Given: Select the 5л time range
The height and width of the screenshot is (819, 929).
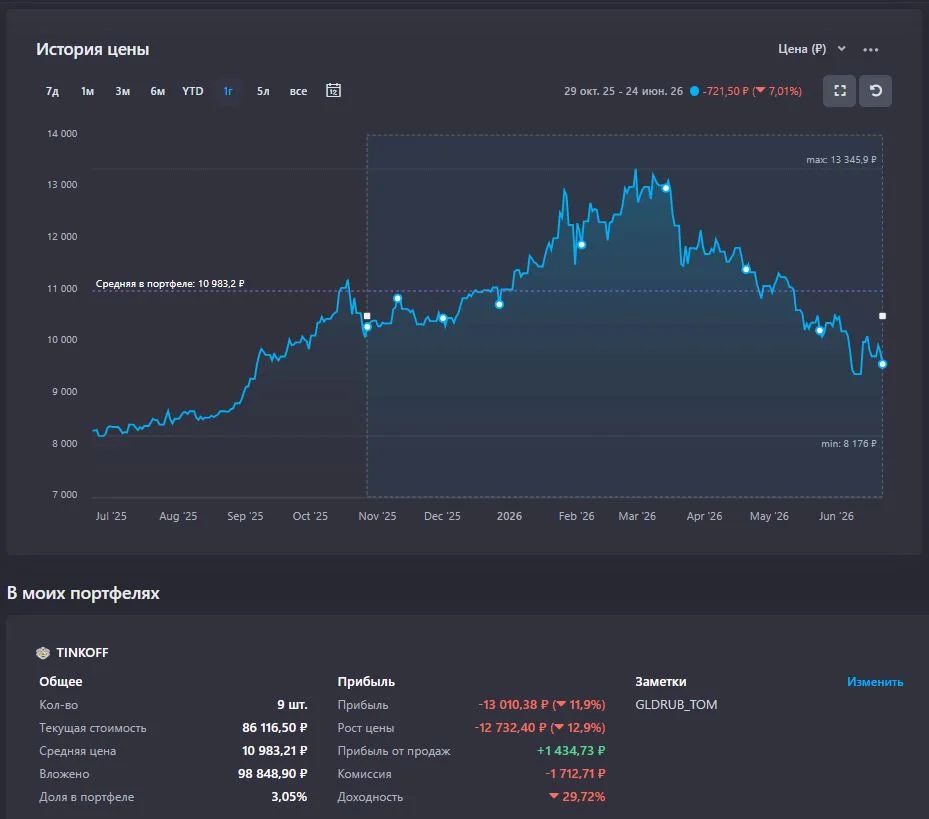Looking at the screenshot, I should click(x=263, y=91).
